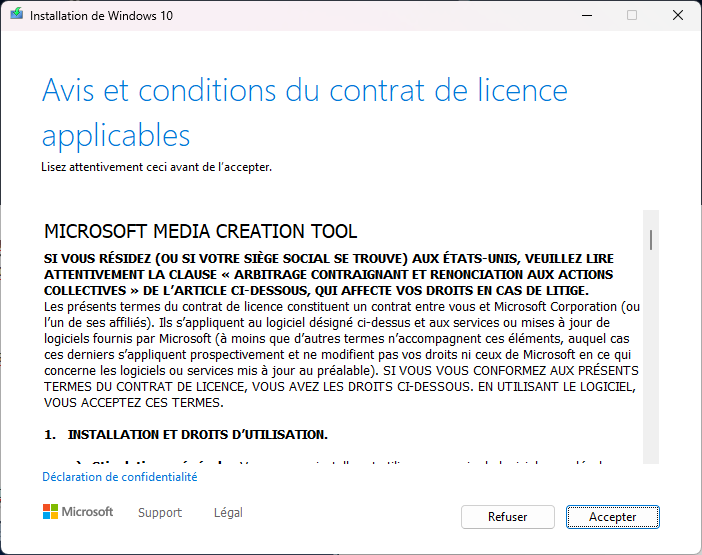Click the 'VOUS ACCEPTEZ CES TERMES.' line

coord(133,403)
